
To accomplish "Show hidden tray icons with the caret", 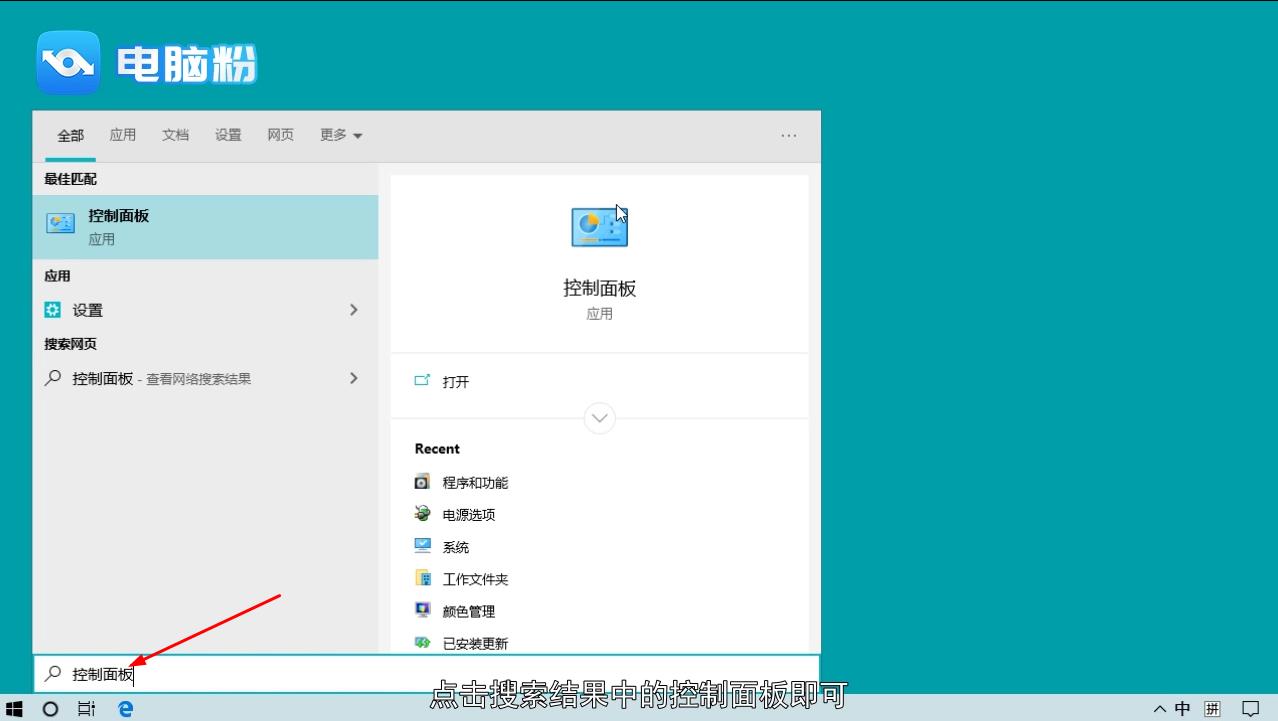I will 1159,709.
